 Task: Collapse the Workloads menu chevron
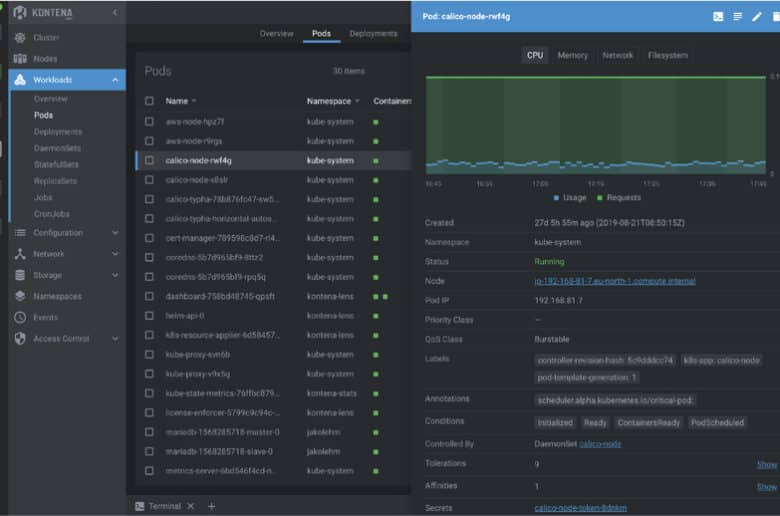[x=115, y=80]
